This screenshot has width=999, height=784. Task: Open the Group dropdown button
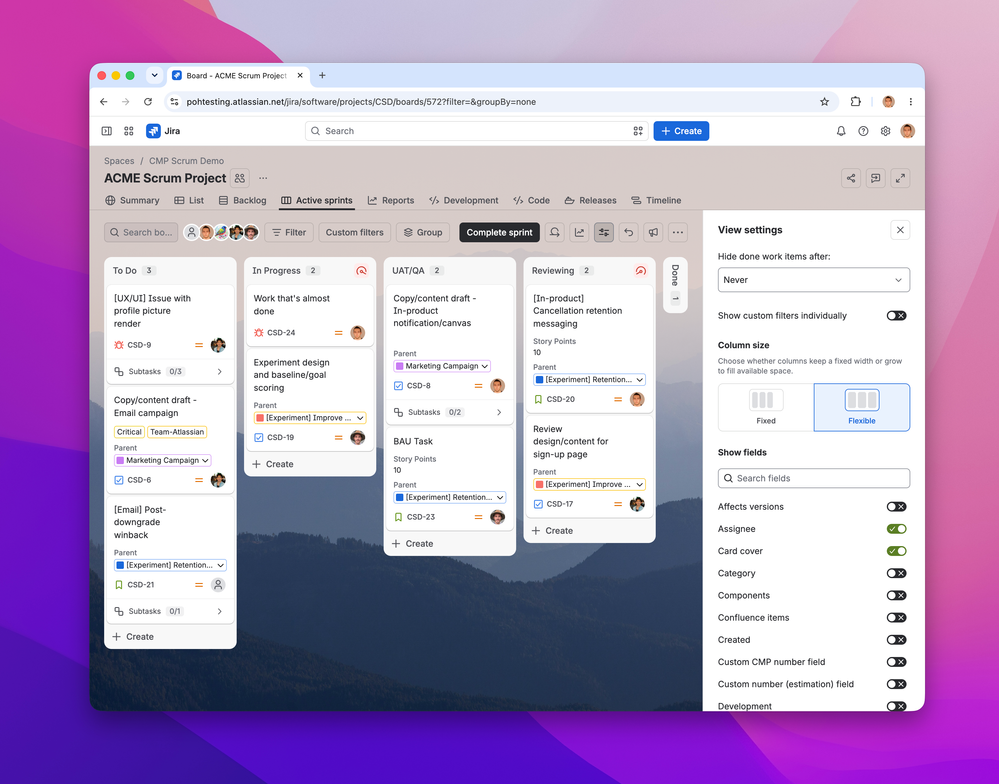tap(423, 232)
